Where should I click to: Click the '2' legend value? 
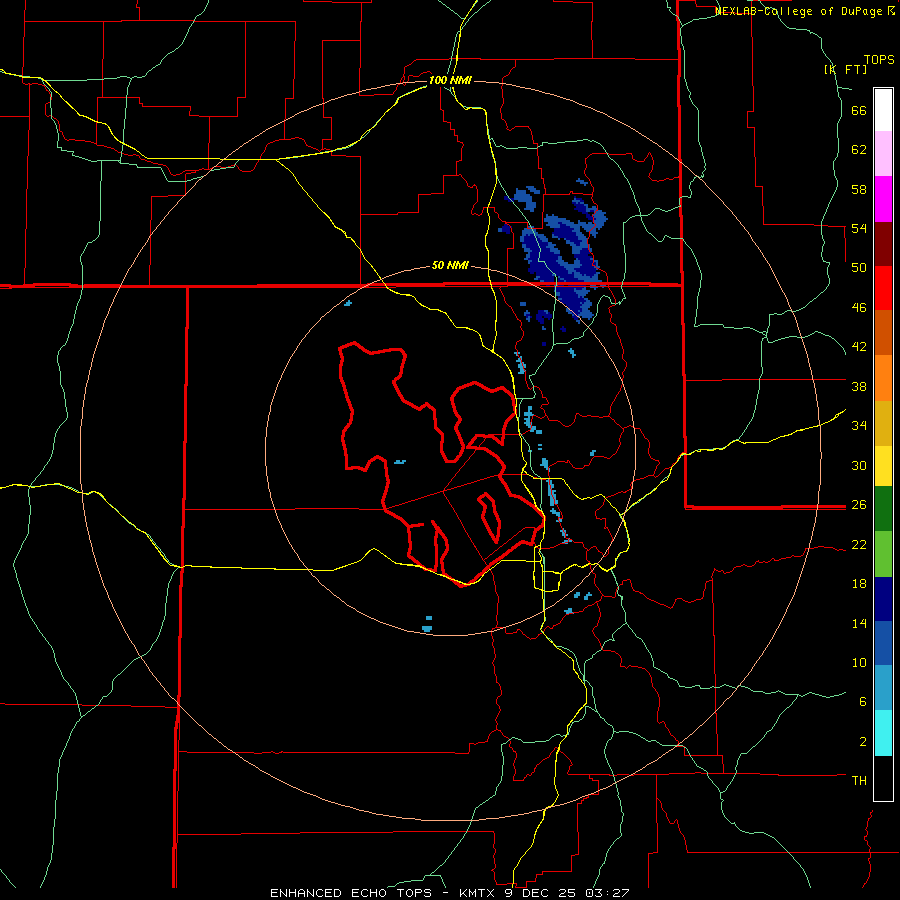click(x=863, y=742)
